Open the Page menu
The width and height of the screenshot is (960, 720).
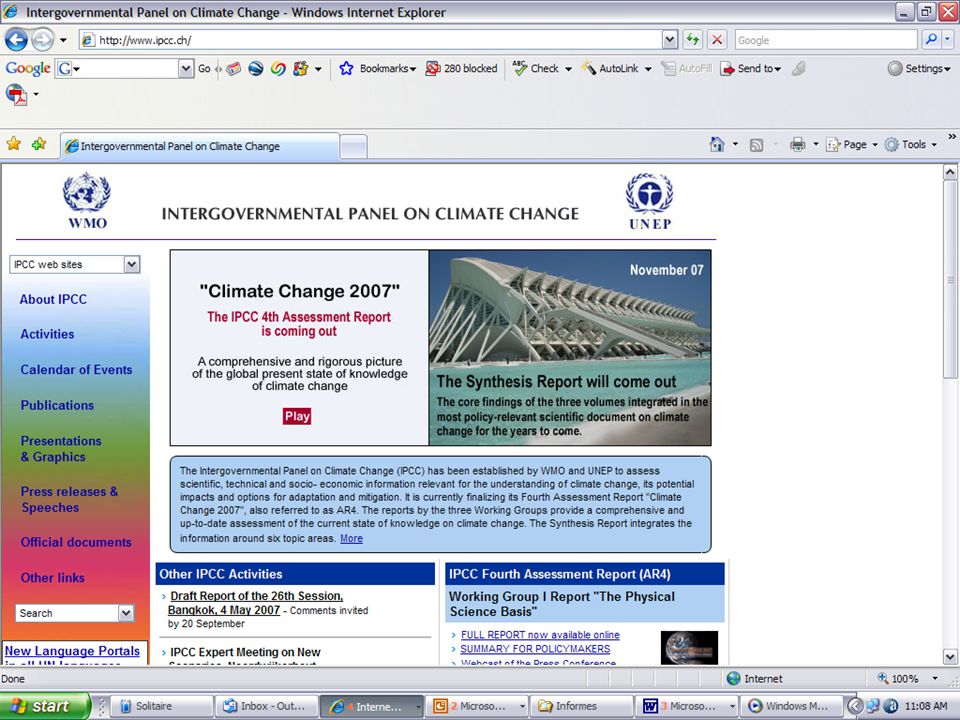(x=852, y=144)
